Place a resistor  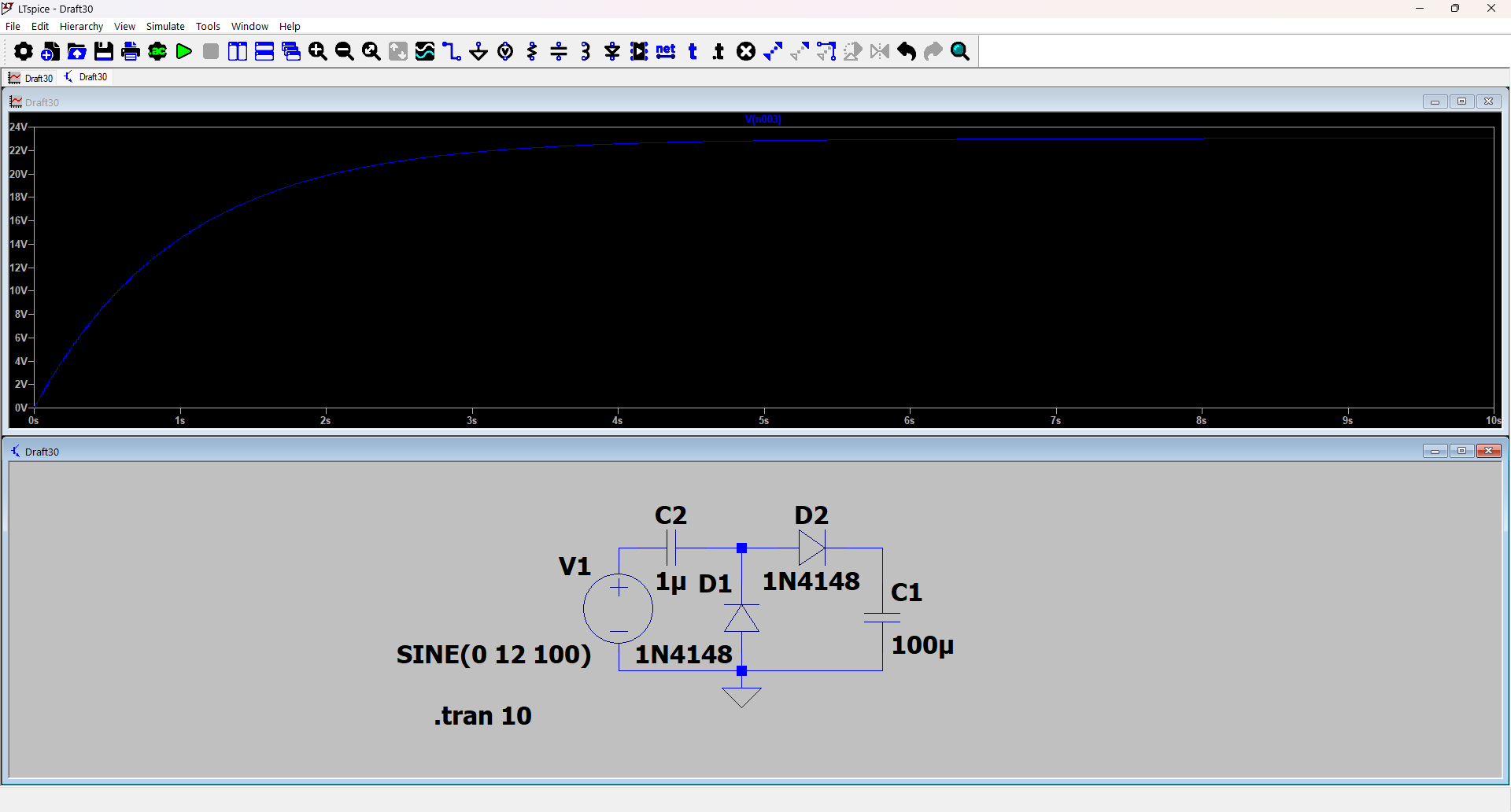(532, 52)
